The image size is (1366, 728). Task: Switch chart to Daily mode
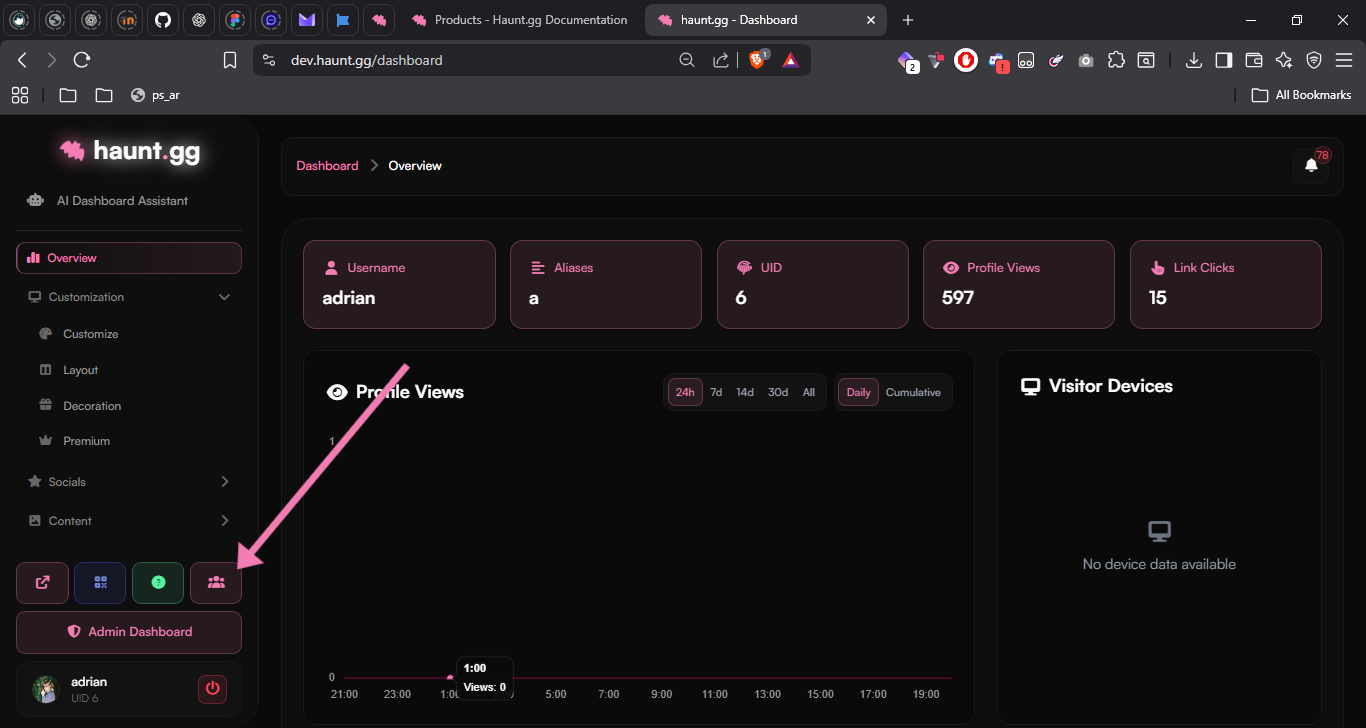coord(859,393)
